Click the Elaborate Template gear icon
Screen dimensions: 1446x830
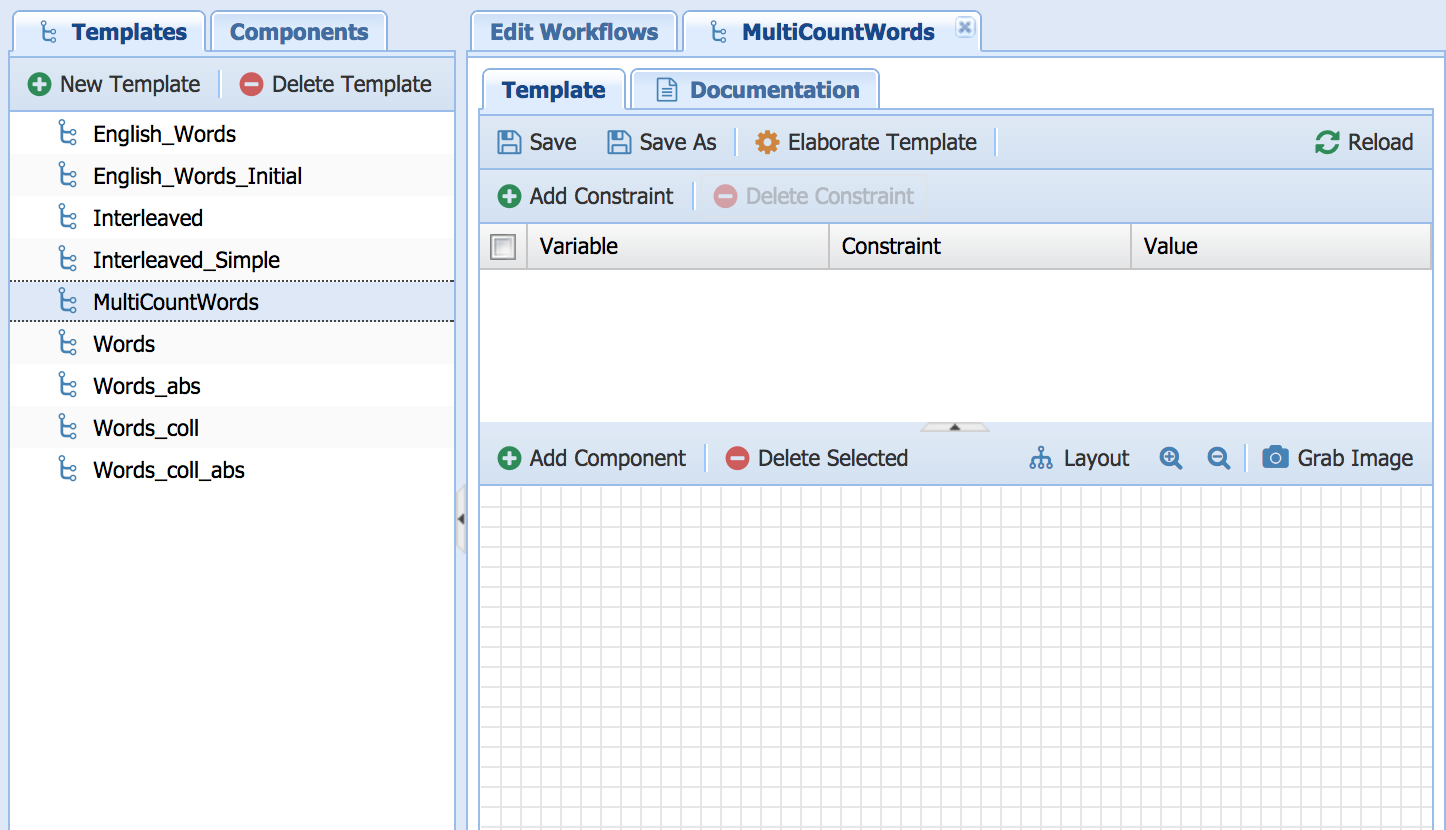(x=767, y=142)
